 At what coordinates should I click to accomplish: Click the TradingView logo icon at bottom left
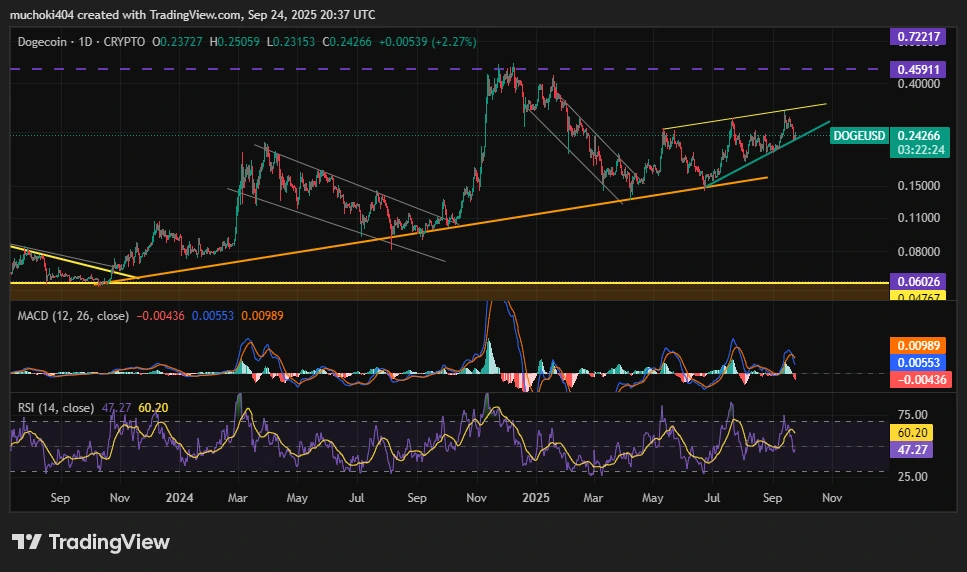tap(27, 542)
